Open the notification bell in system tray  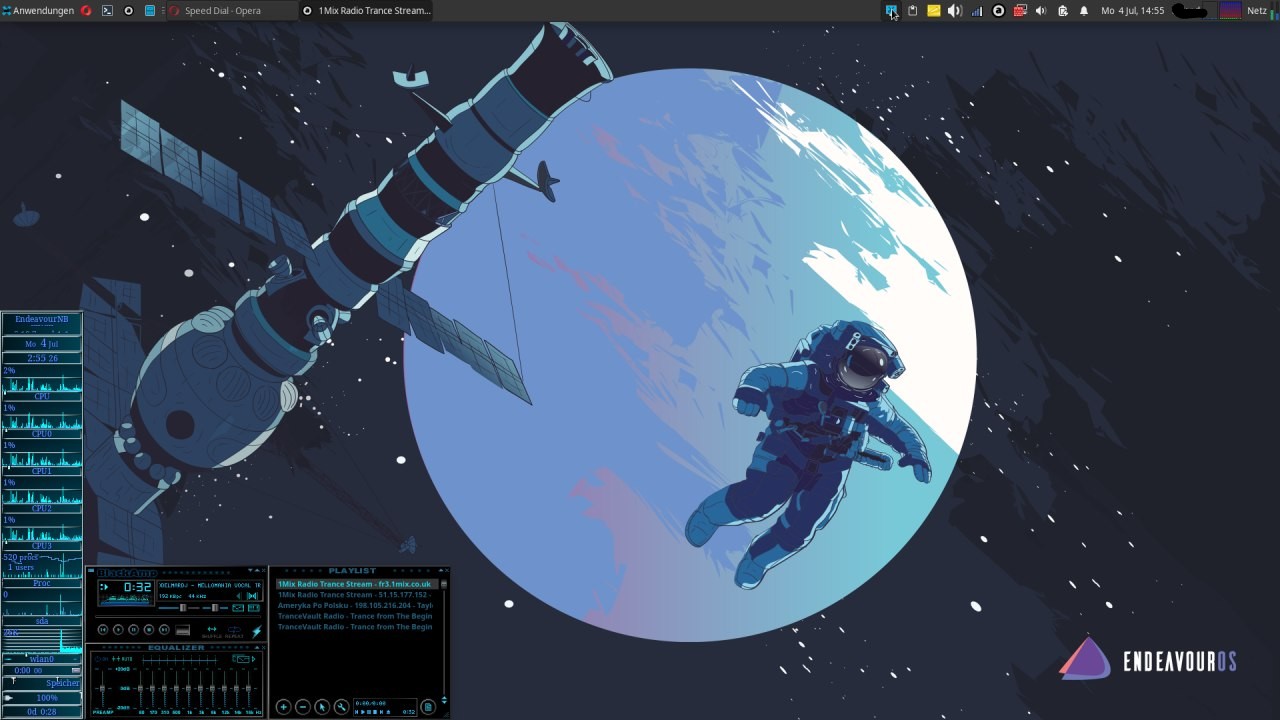1084,11
